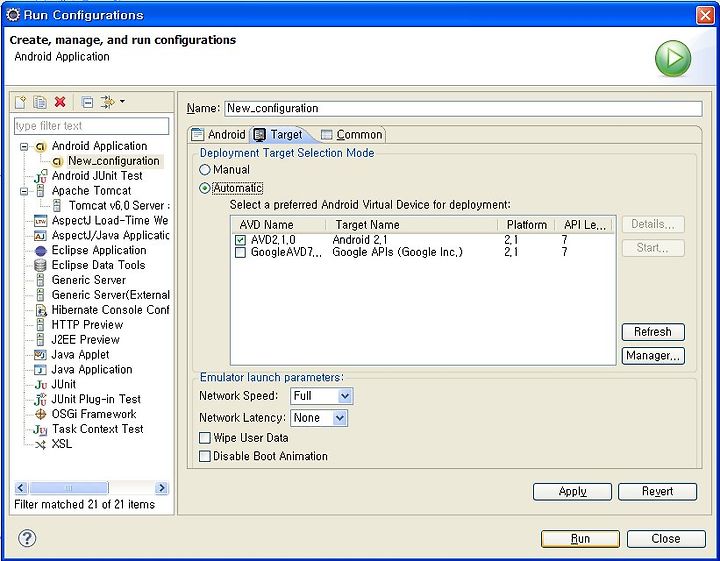Click Android JUnit Test icon

pyautogui.click(x=41, y=176)
